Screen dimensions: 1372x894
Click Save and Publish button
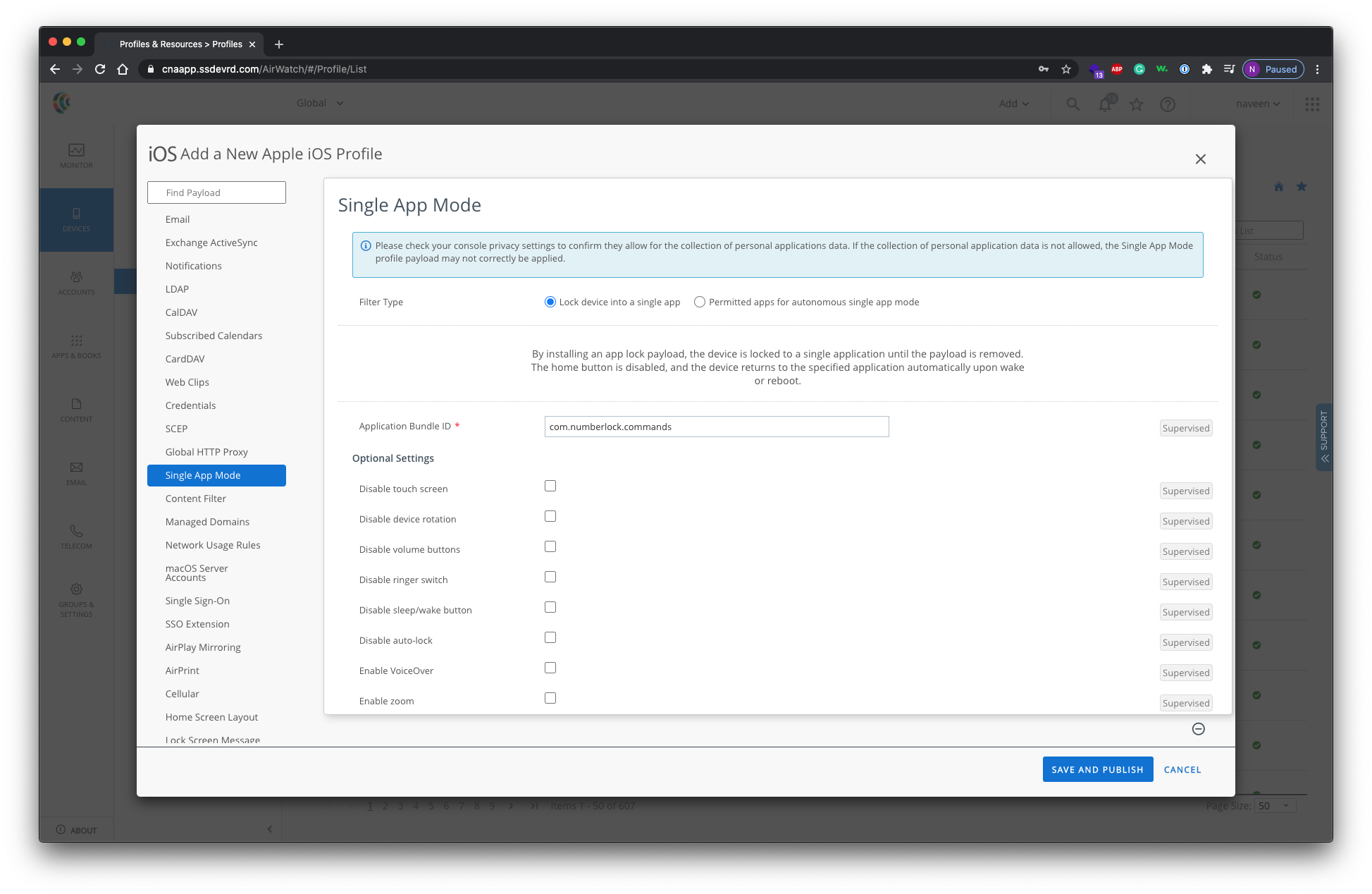[1097, 769]
